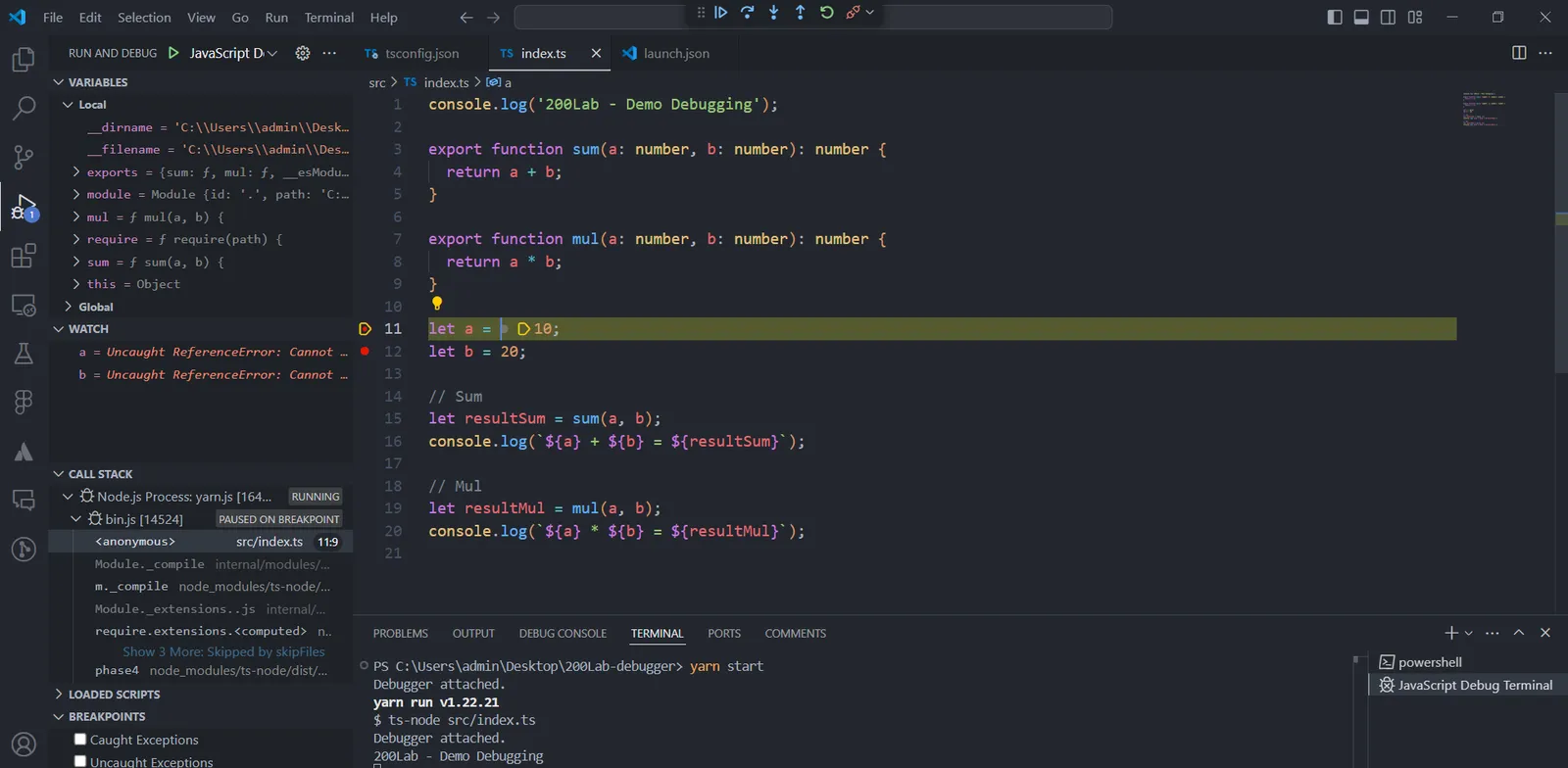
Task: Click the lightbulb code action icon
Action: 437,304
